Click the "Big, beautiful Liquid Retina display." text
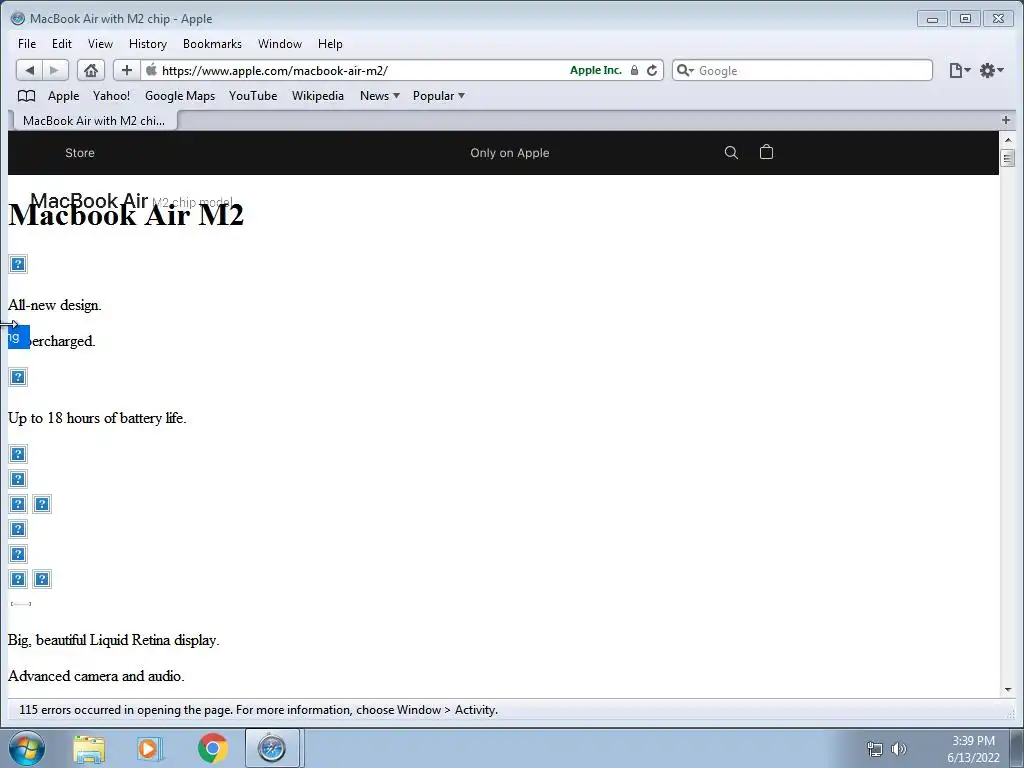 (x=114, y=640)
